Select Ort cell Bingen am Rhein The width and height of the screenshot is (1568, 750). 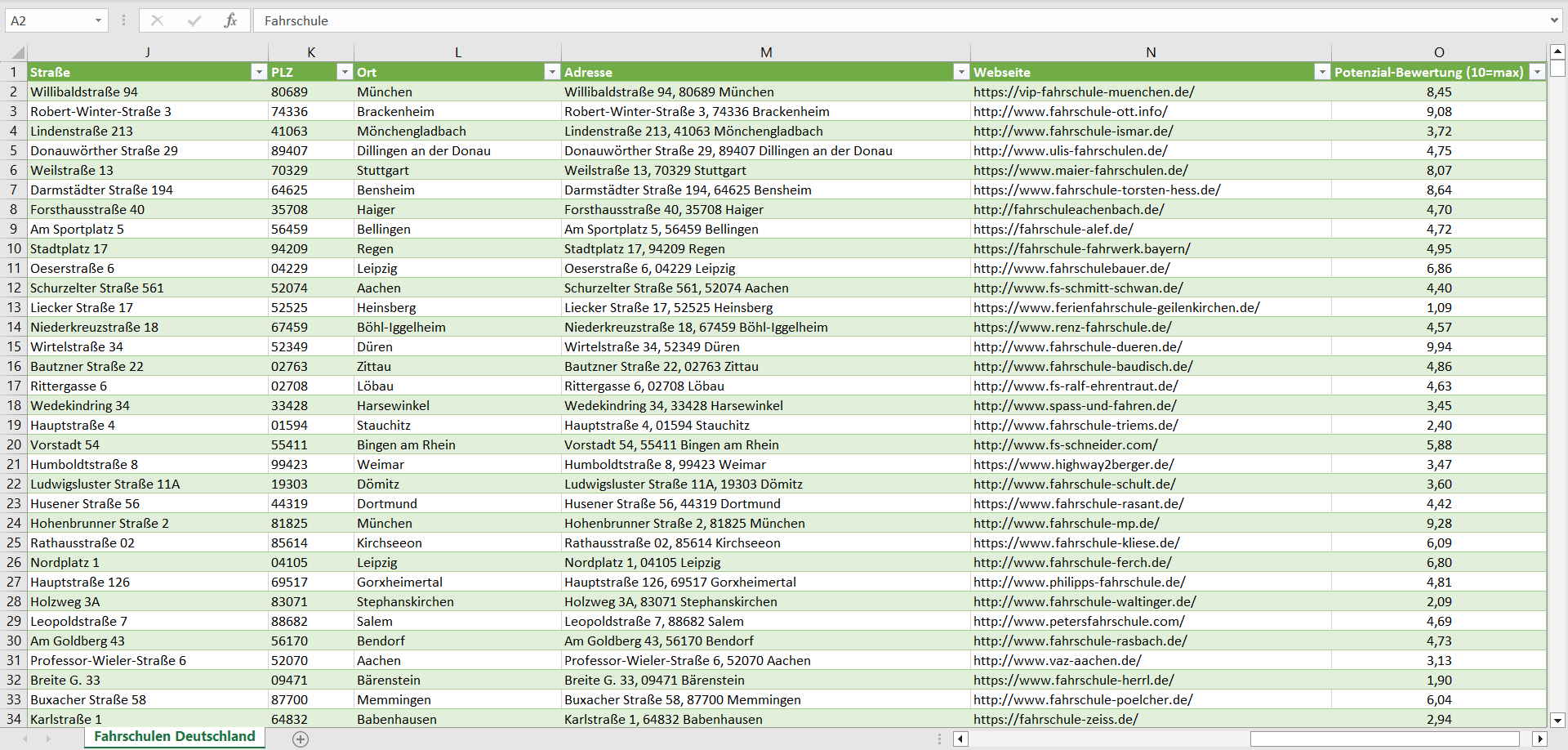coord(458,444)
